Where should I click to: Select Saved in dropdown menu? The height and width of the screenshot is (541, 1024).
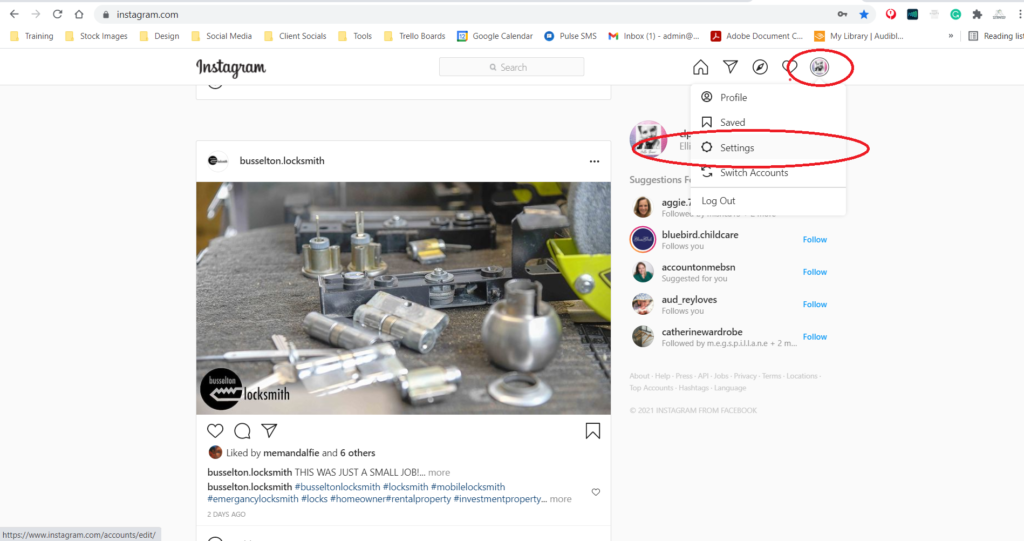[768, 122]
